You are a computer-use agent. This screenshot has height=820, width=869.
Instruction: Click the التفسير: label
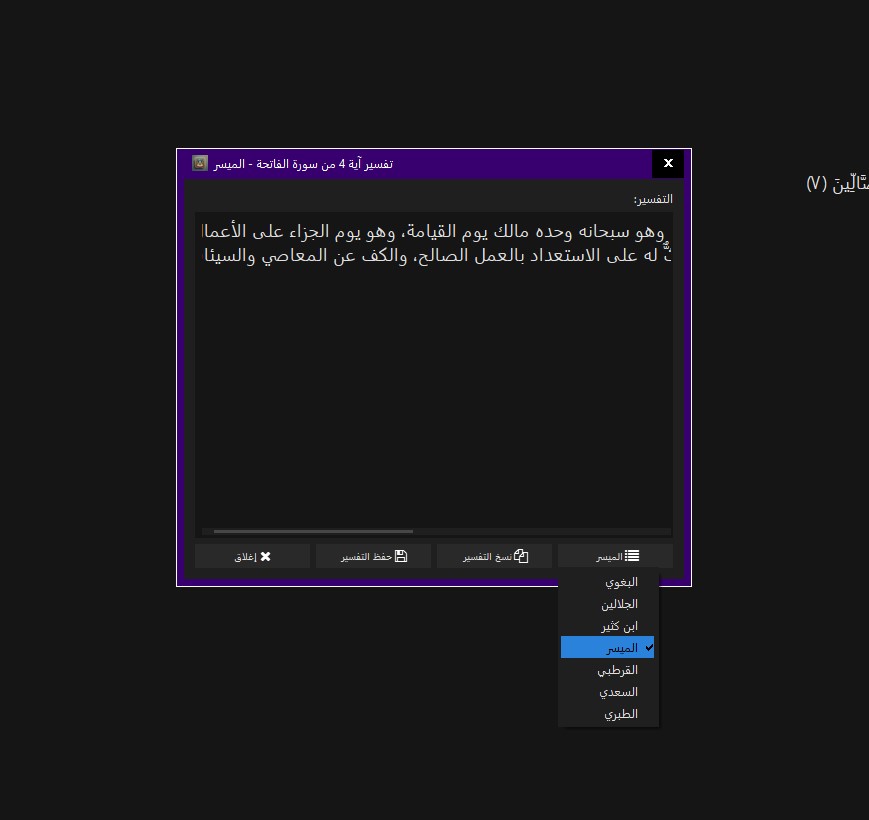click(653, 199)
